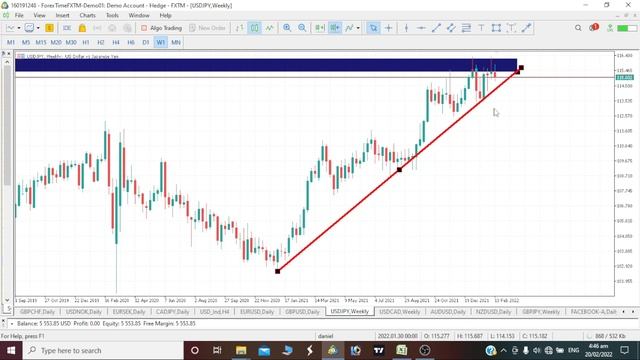Switch to H1 timeframe
This screenshot has height=360, width=640.
tap(86, 42)
